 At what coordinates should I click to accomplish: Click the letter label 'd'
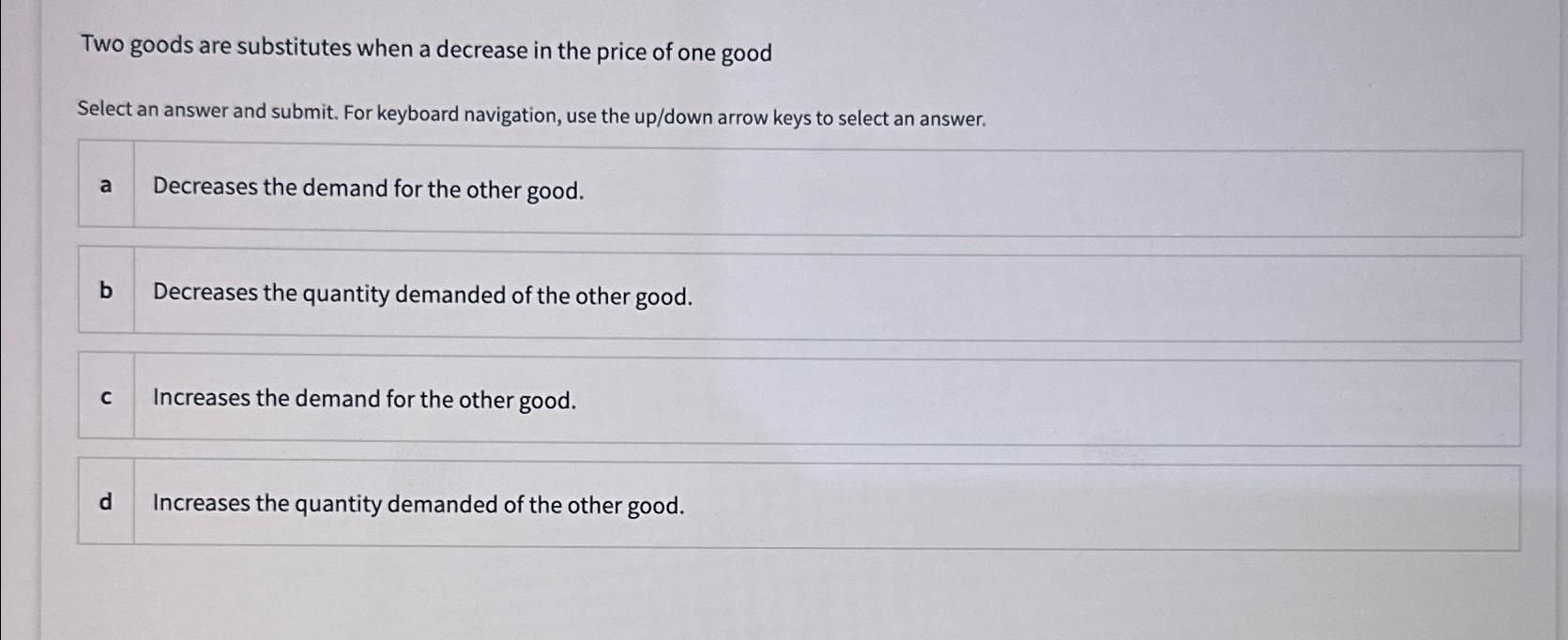pyautogui.click(x=105, y=503)
